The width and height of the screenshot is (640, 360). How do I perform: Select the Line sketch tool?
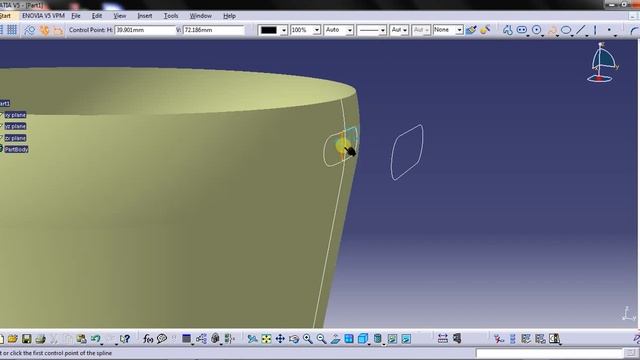pyautogui.click(x=580, y=30)
